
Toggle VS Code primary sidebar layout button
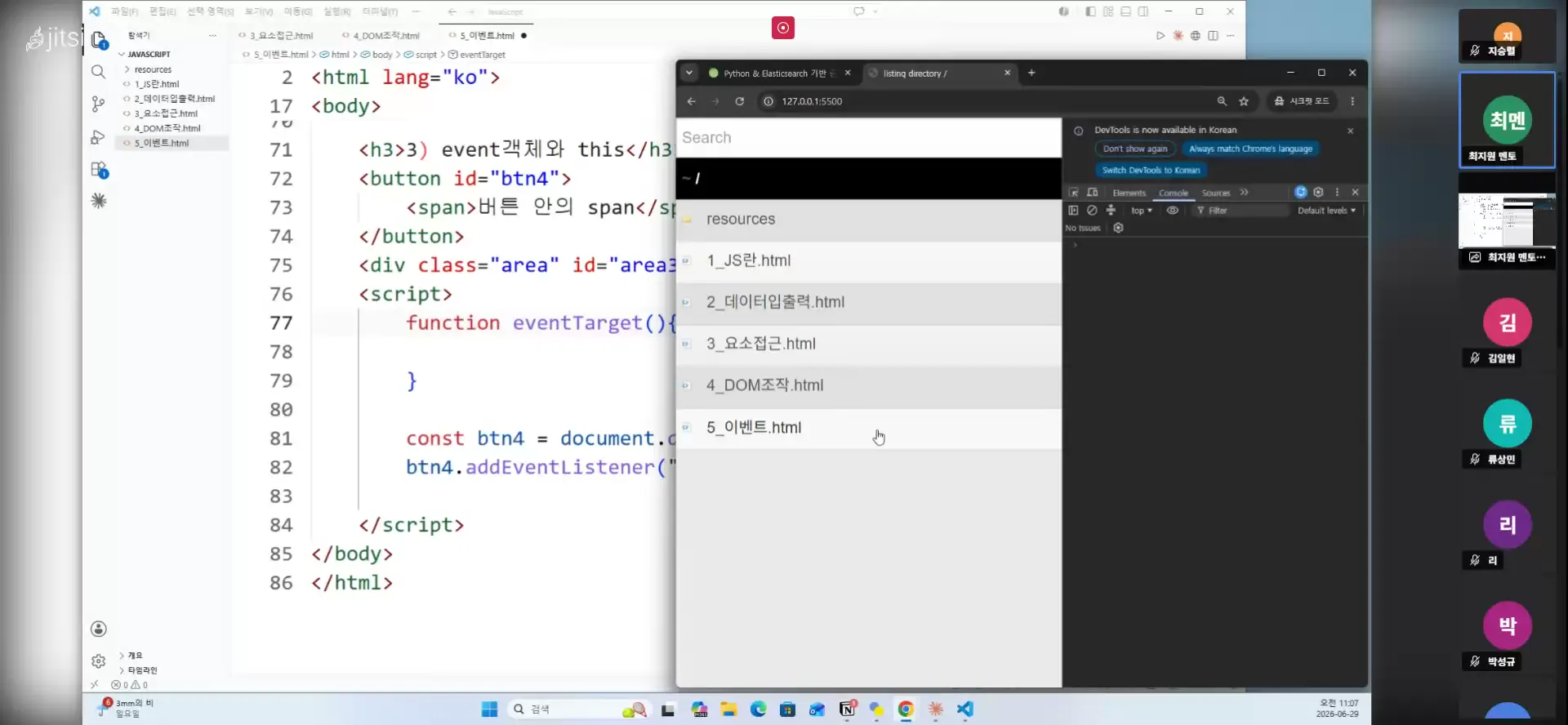(x=1090, y=11)
